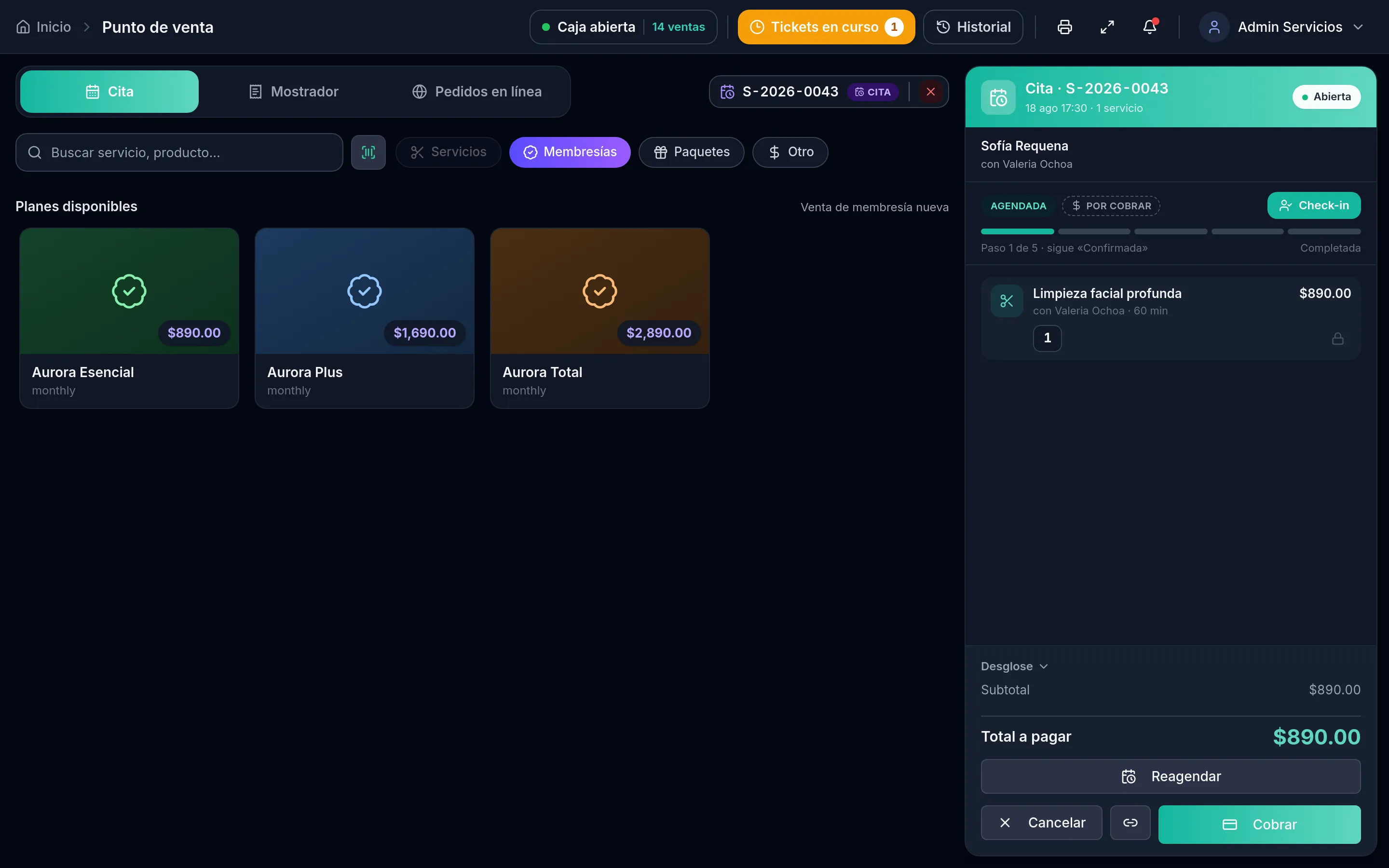Click the POR COBRAR status chip
The image size is (1389, 868).
point(1111,205)
